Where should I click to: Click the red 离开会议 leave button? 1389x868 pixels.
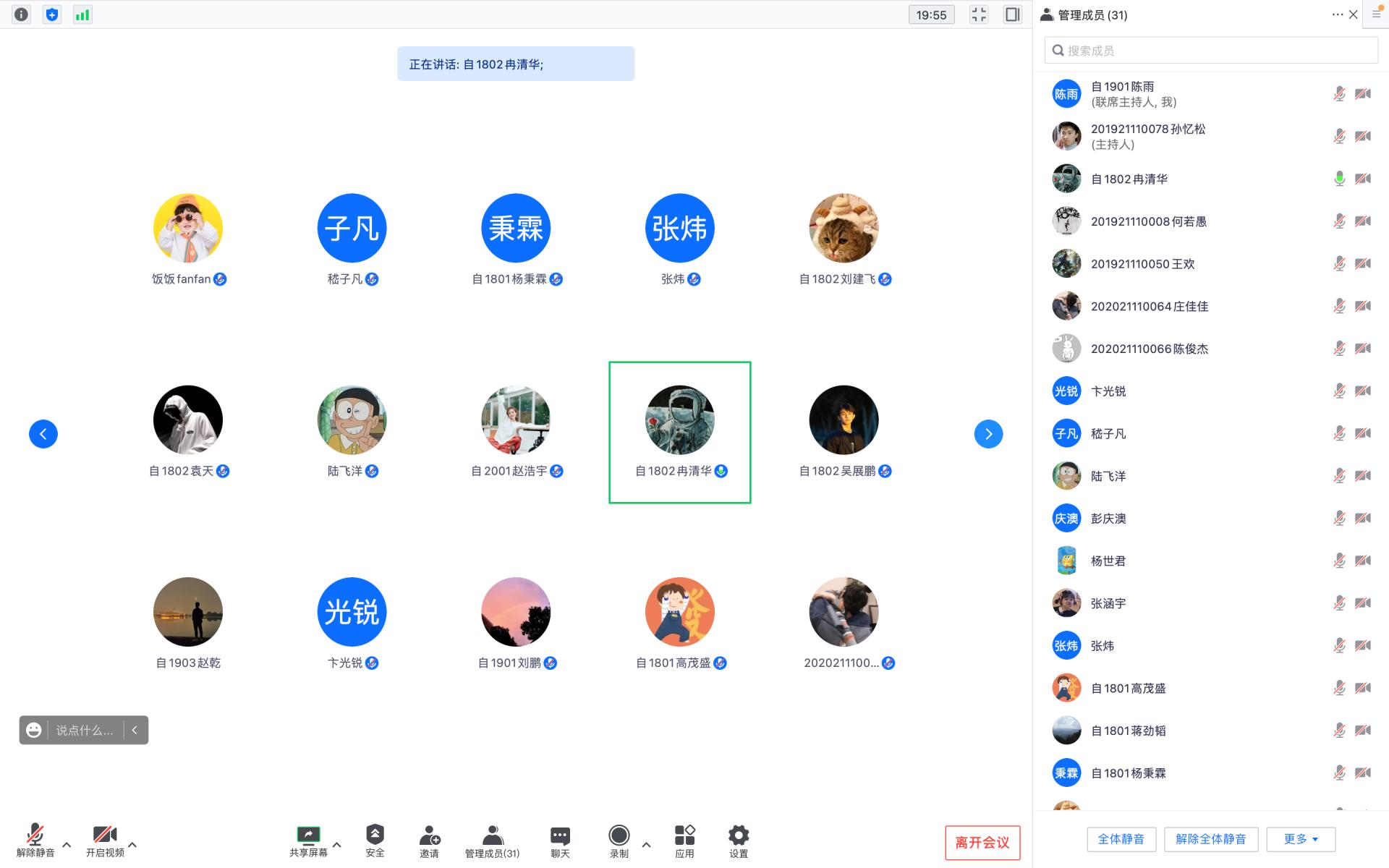982,843
